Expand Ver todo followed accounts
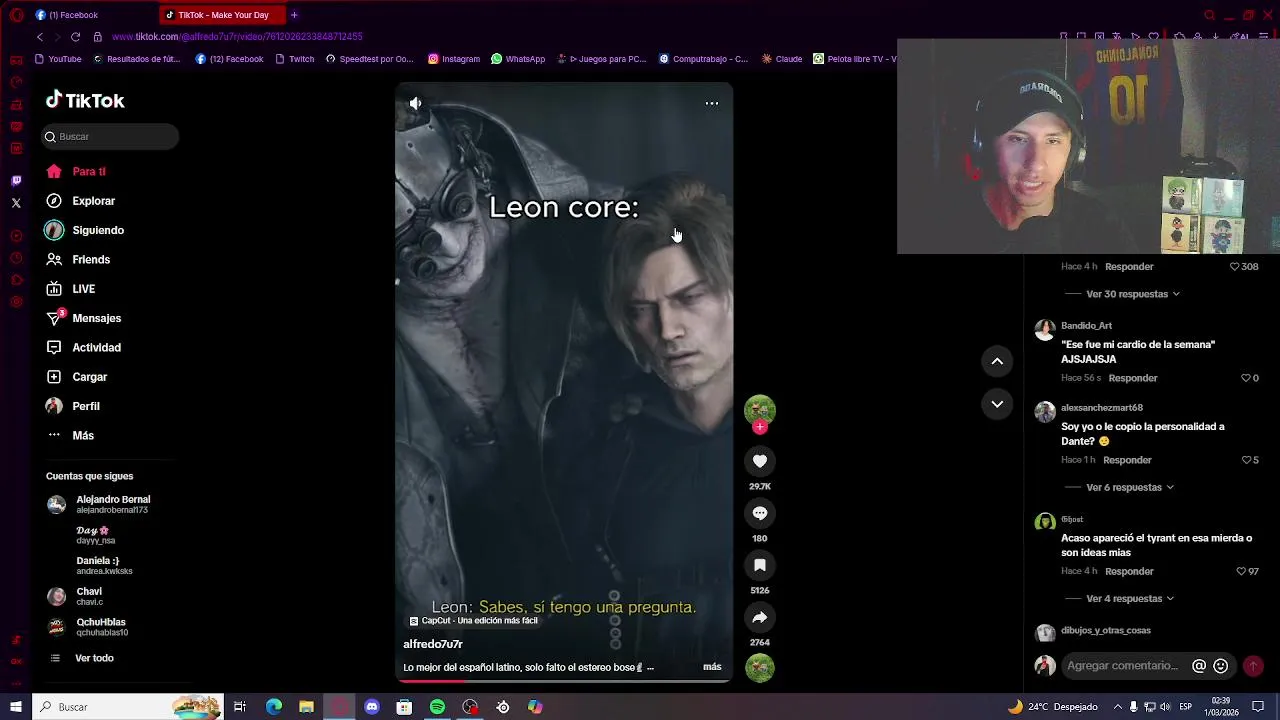This screenshot has width=1280, height=720. click(82, 658)
